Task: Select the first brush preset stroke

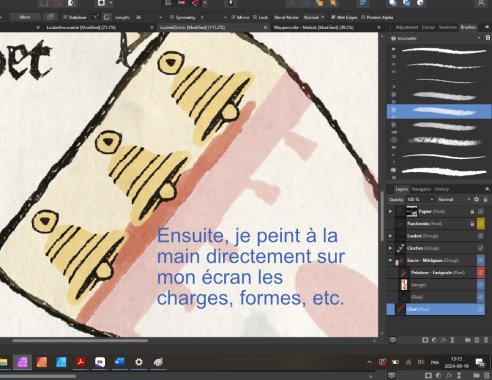Action: (439, 51)
